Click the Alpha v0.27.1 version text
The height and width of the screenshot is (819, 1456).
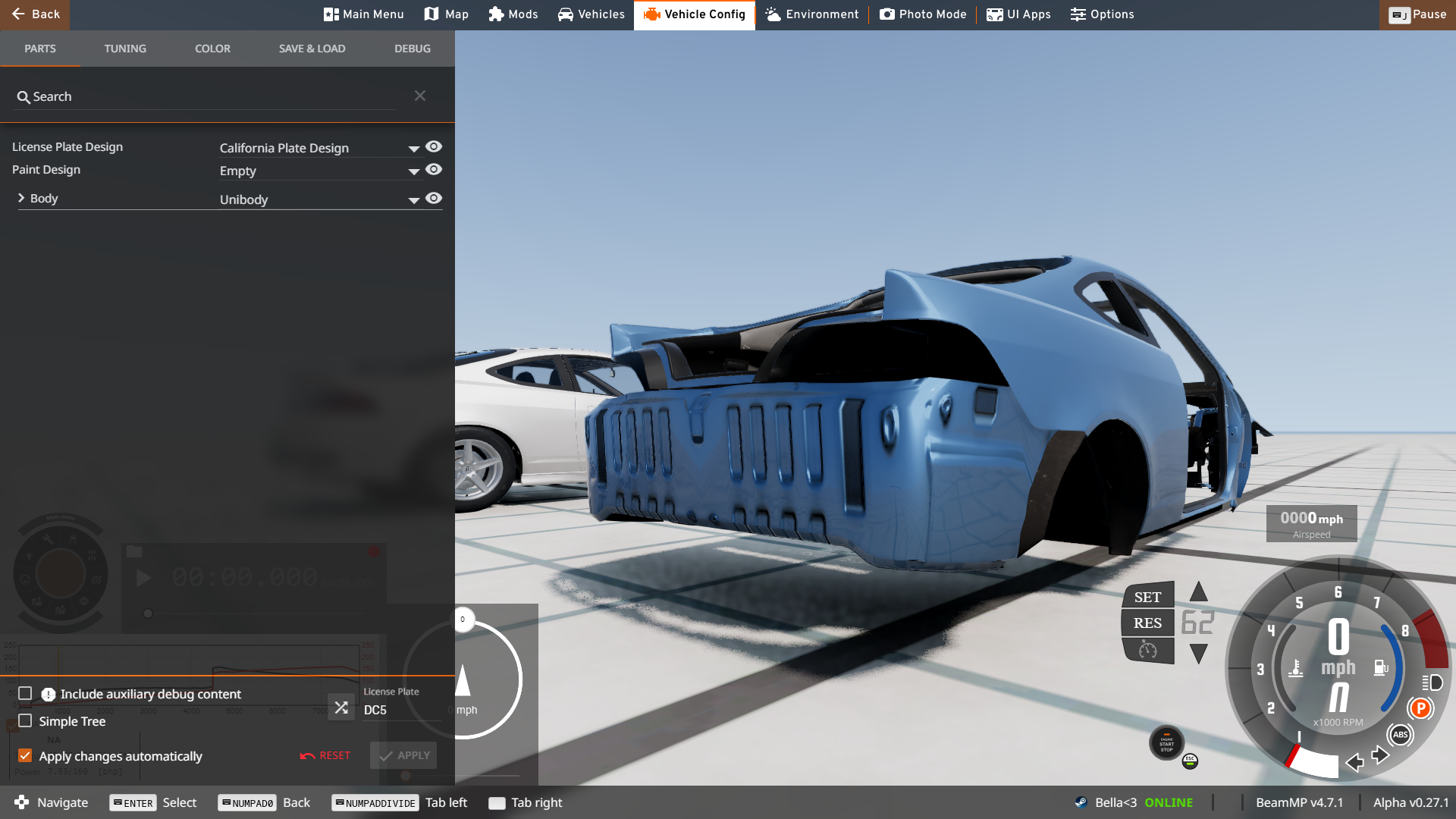point(1410,802)
